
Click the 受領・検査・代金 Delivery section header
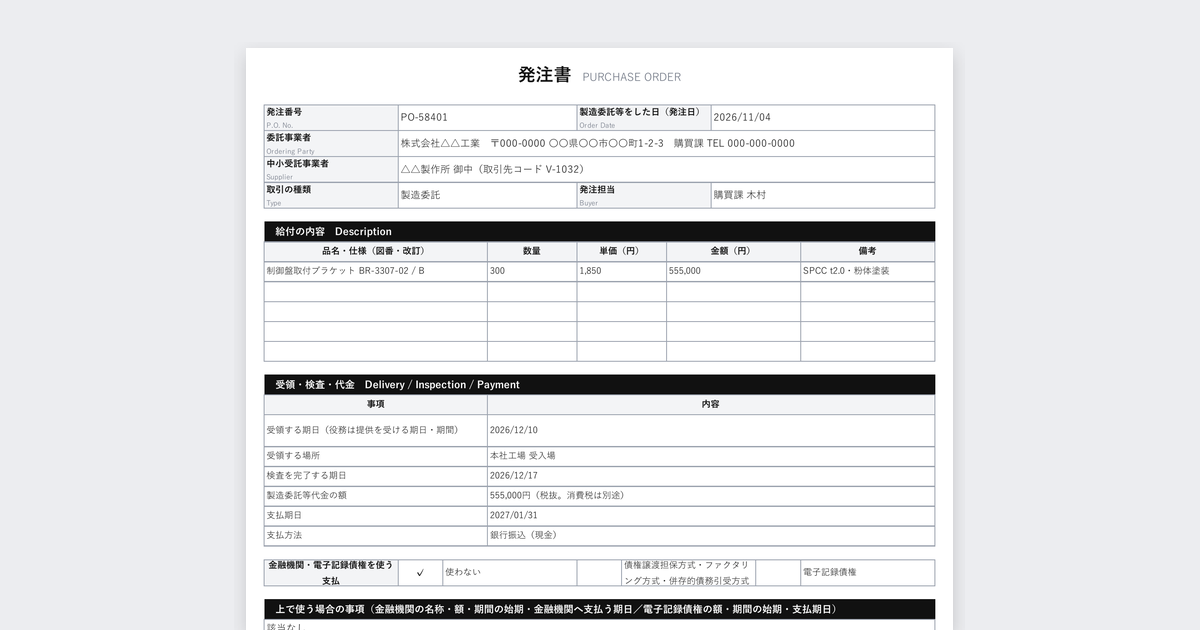click(599, 384)
